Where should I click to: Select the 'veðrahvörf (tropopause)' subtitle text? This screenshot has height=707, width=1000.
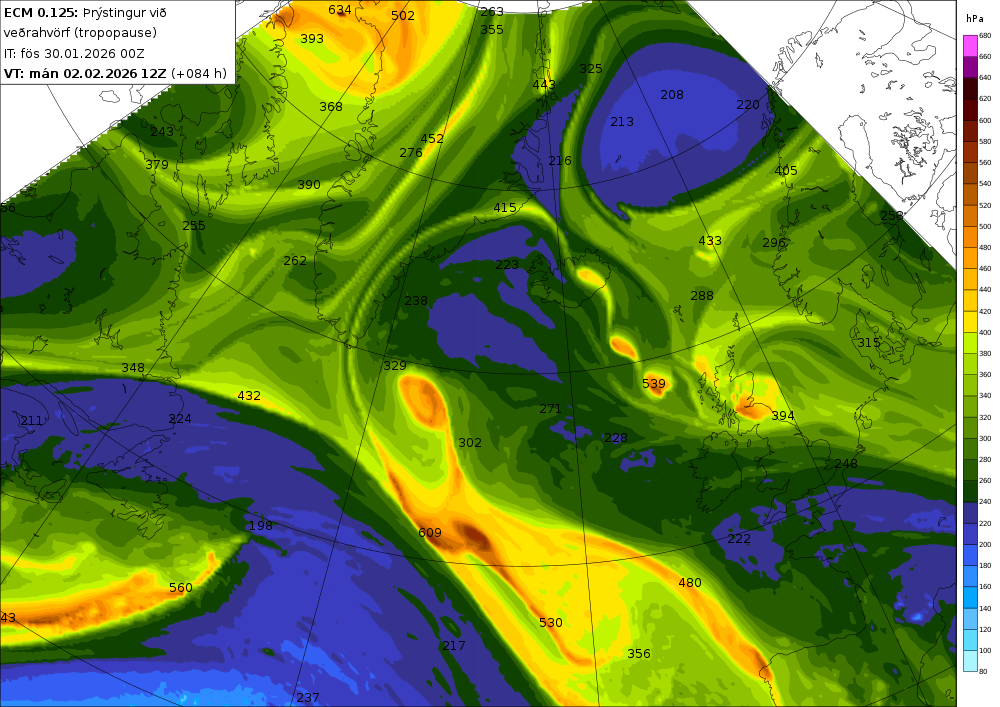(x=80, y=33)
